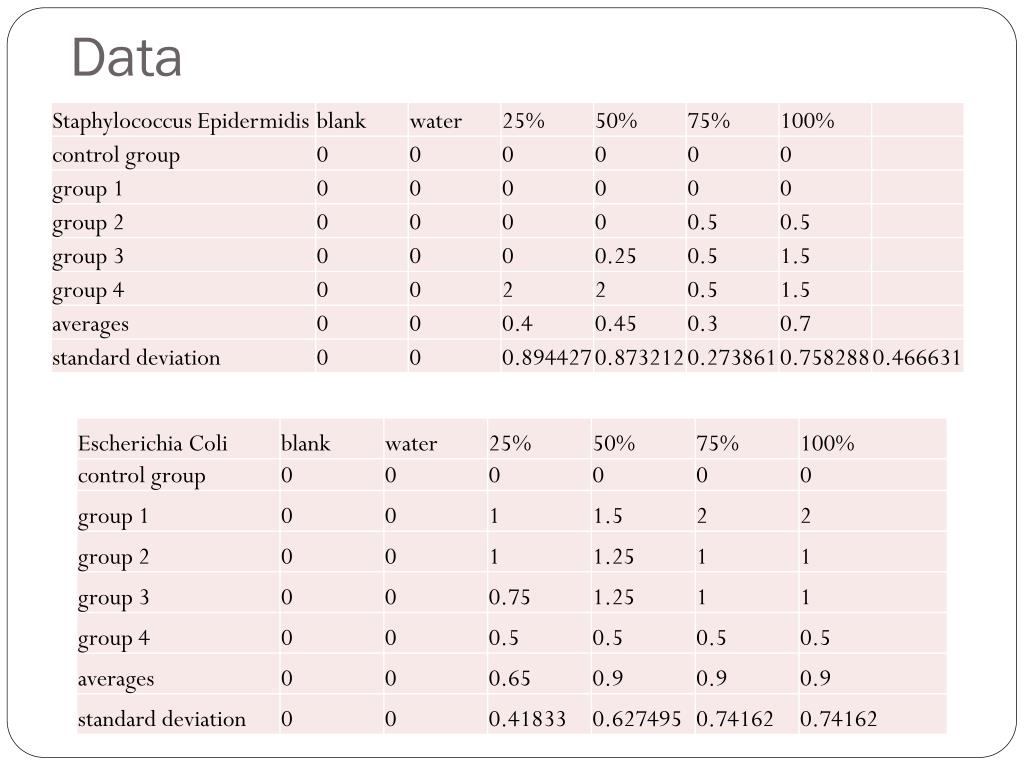Screen dimensions: 1024x768
Task: Click the 0.894427 standard deviation cell
Action: [x=547, y=358]
